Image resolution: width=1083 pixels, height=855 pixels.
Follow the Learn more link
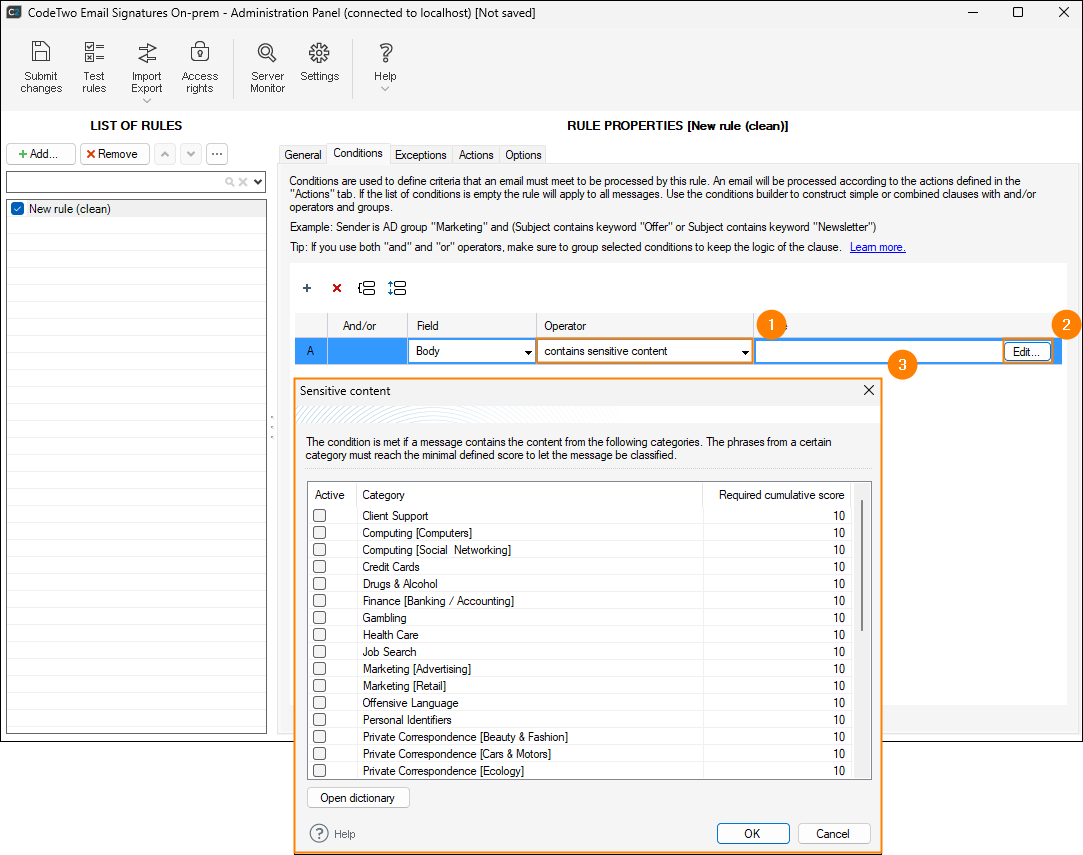tap(877, 247)
